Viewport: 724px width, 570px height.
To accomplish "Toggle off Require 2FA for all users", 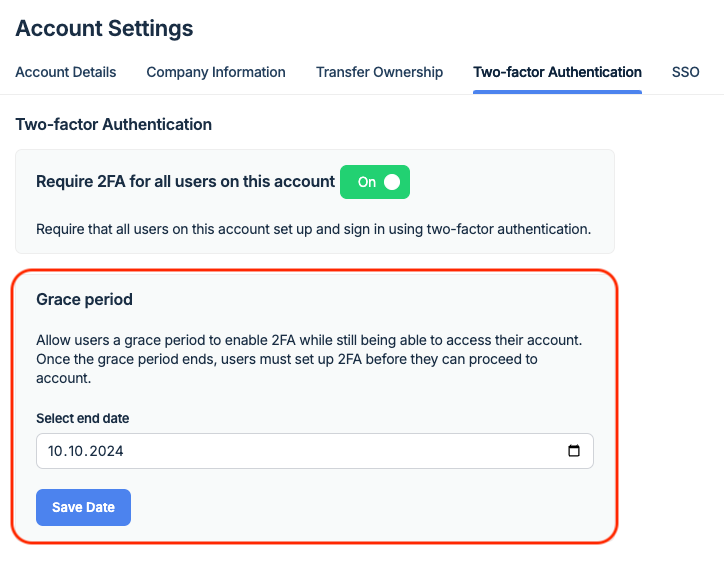I will [x=375, y=182].
